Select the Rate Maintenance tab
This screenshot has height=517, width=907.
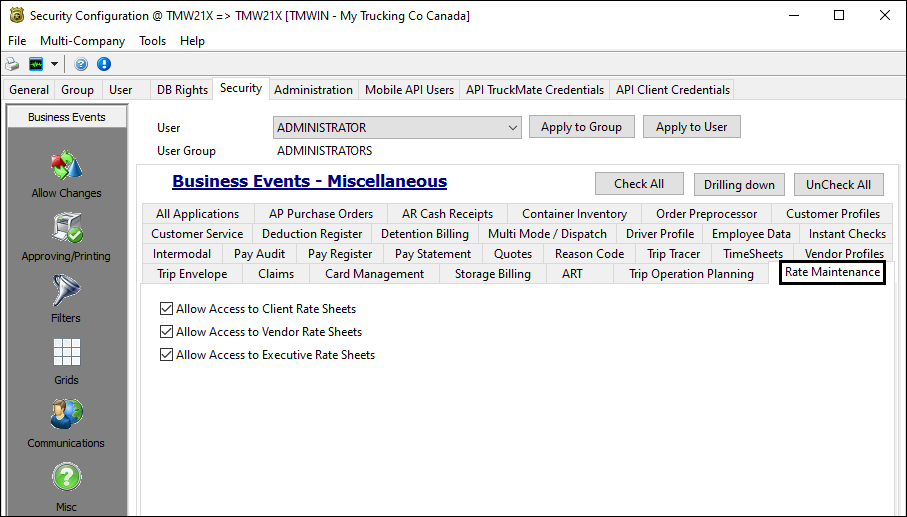tap(832, 272)
